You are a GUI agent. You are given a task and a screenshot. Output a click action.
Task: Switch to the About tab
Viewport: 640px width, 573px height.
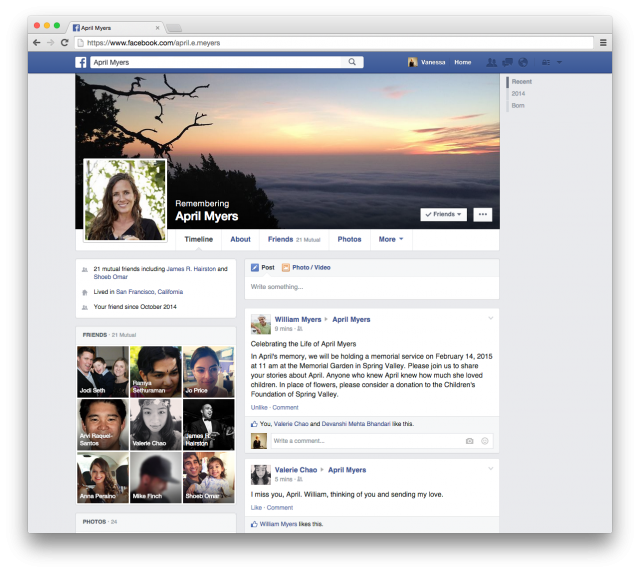[x=240, y=240]
